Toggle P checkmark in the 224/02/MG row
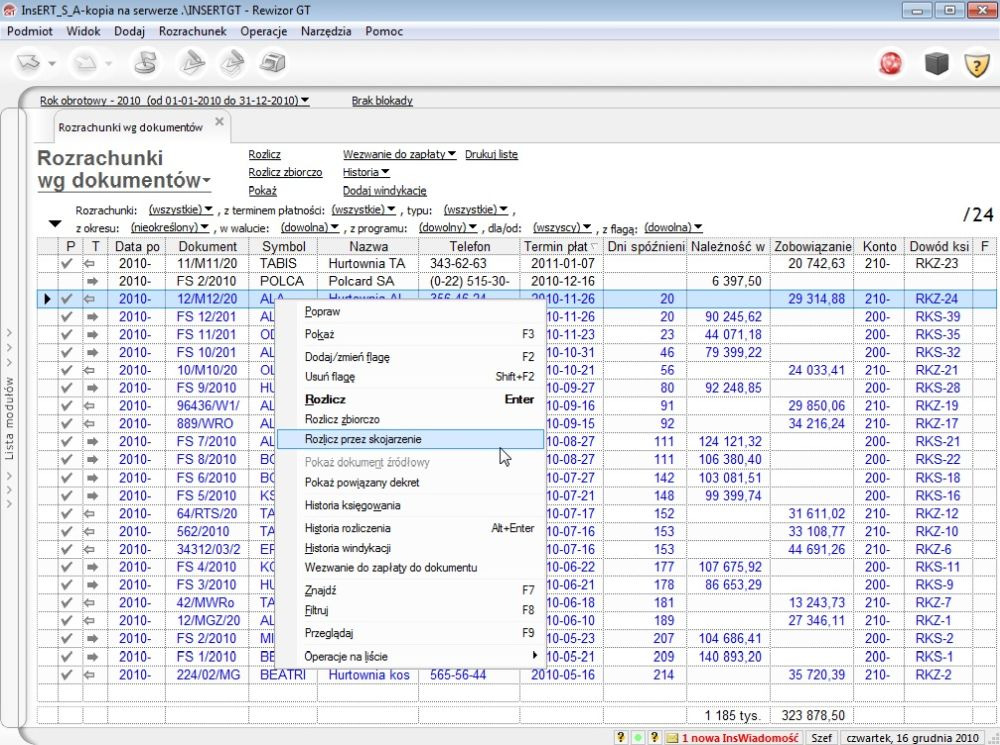Image resolution: width=1000 pixels, height=745 pixels. click(x=68, y=674)
